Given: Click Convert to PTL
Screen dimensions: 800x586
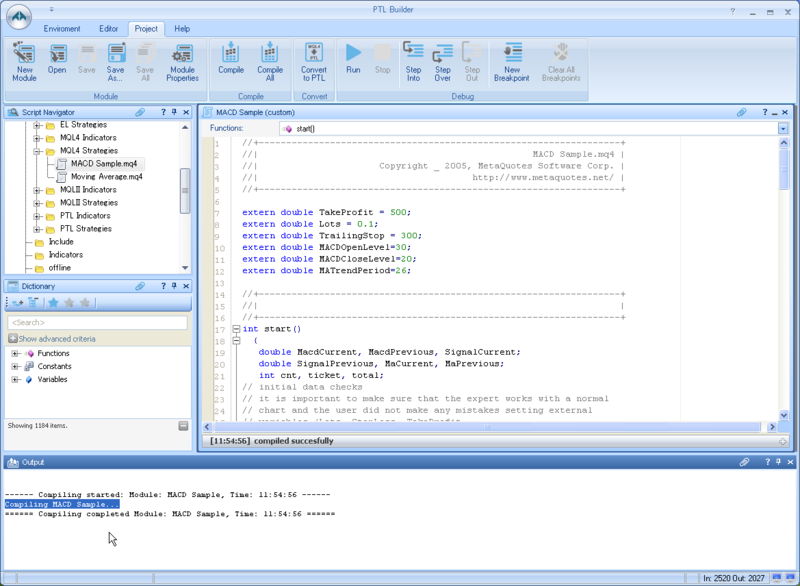Looking at the screenshot, I should coord(314,62).
